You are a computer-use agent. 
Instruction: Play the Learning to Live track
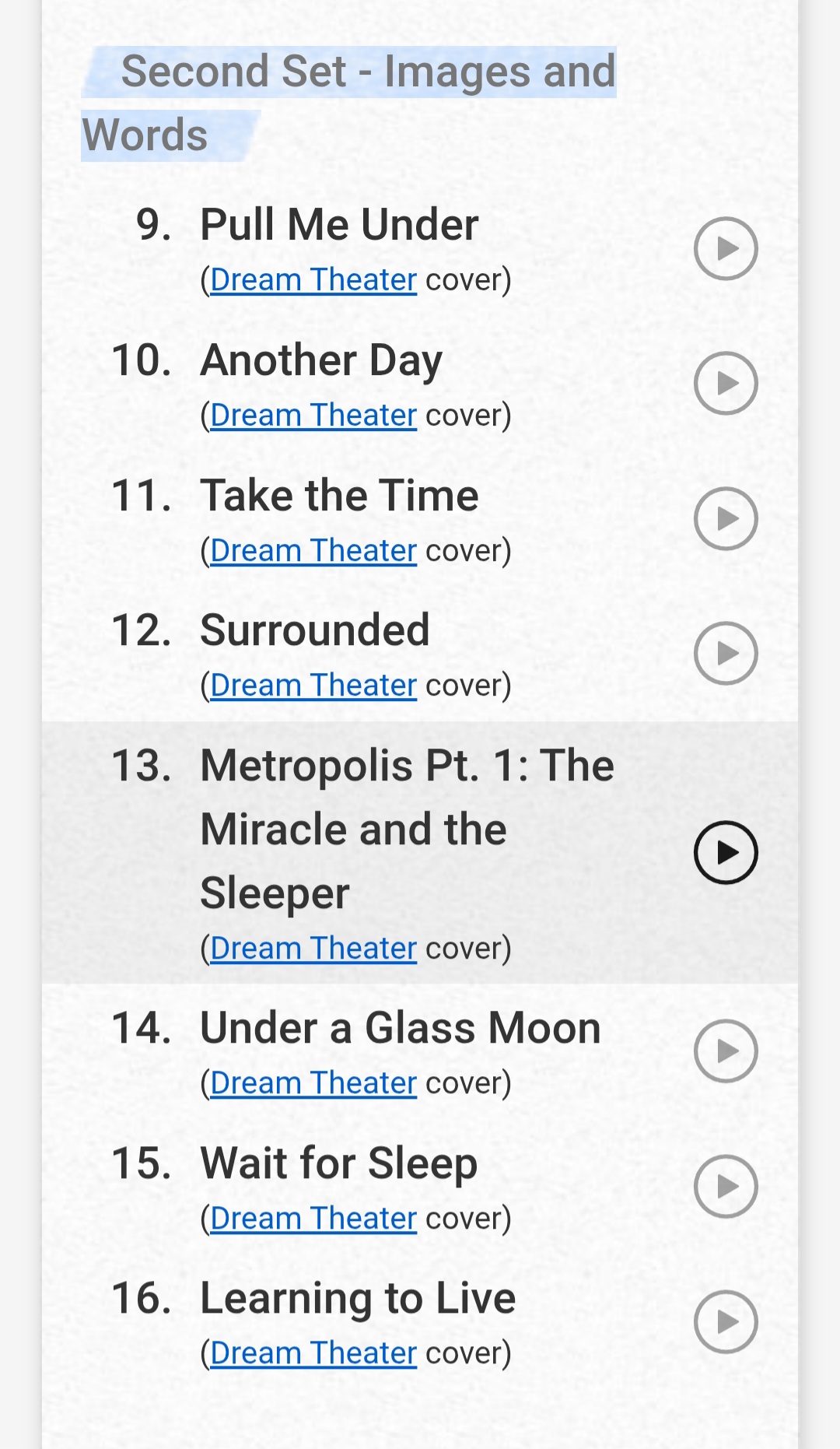726,1321
